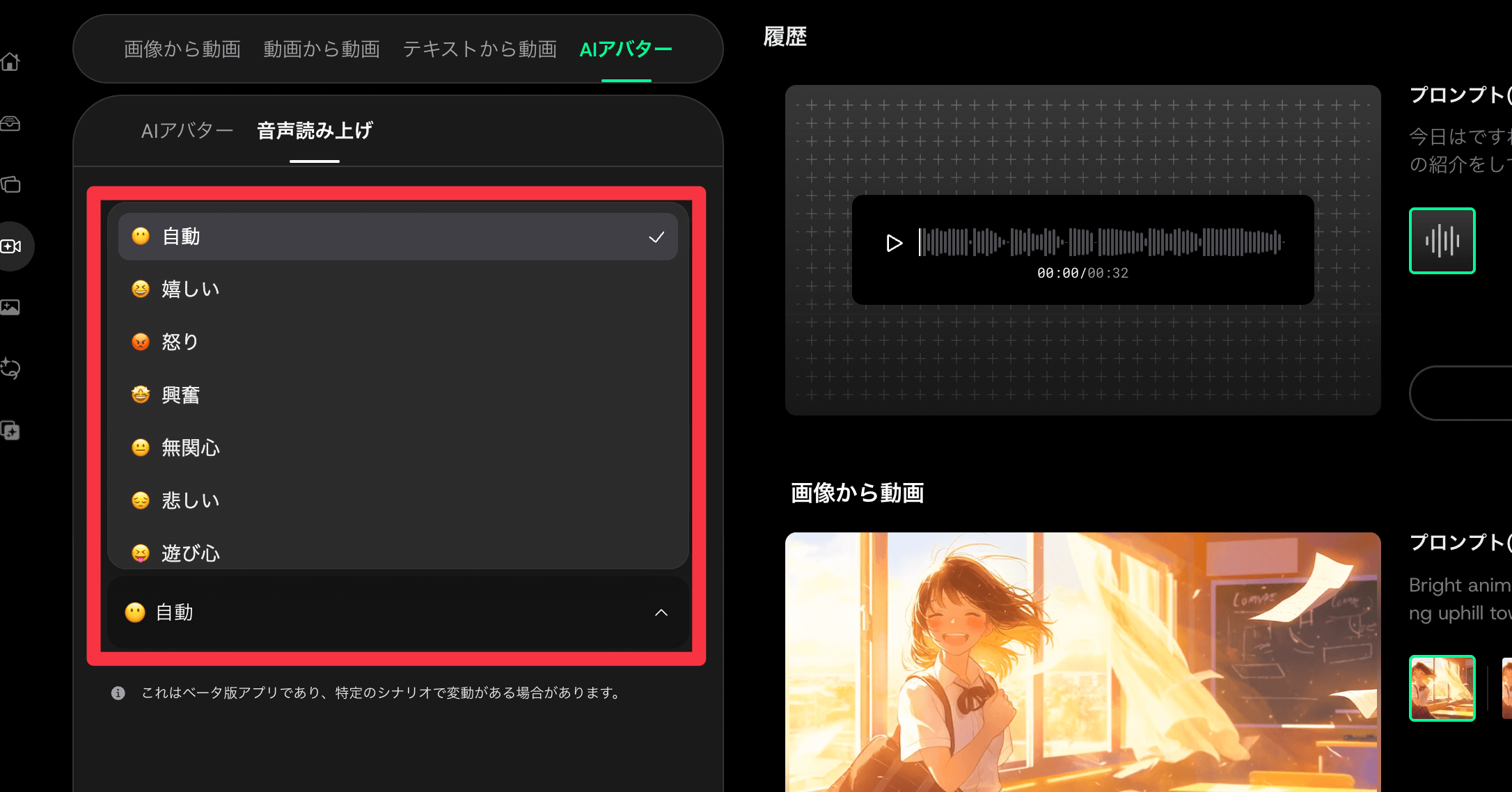Open the AIアバター sub-tab
This screenshot has width=1512, height=792.
(x=187, y=131)
